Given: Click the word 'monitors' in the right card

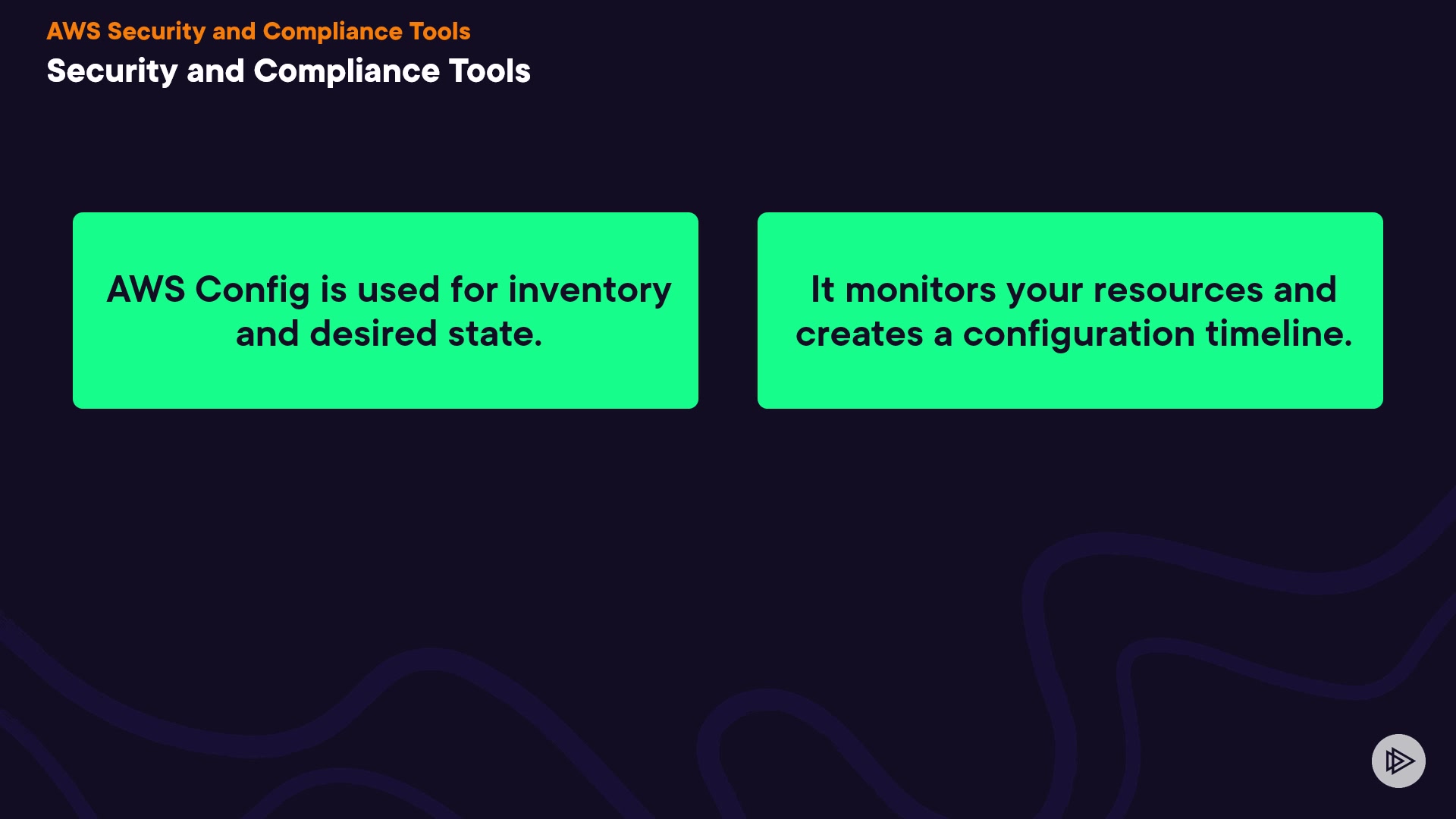Looking at the screenshot, I should pos(920,290).
